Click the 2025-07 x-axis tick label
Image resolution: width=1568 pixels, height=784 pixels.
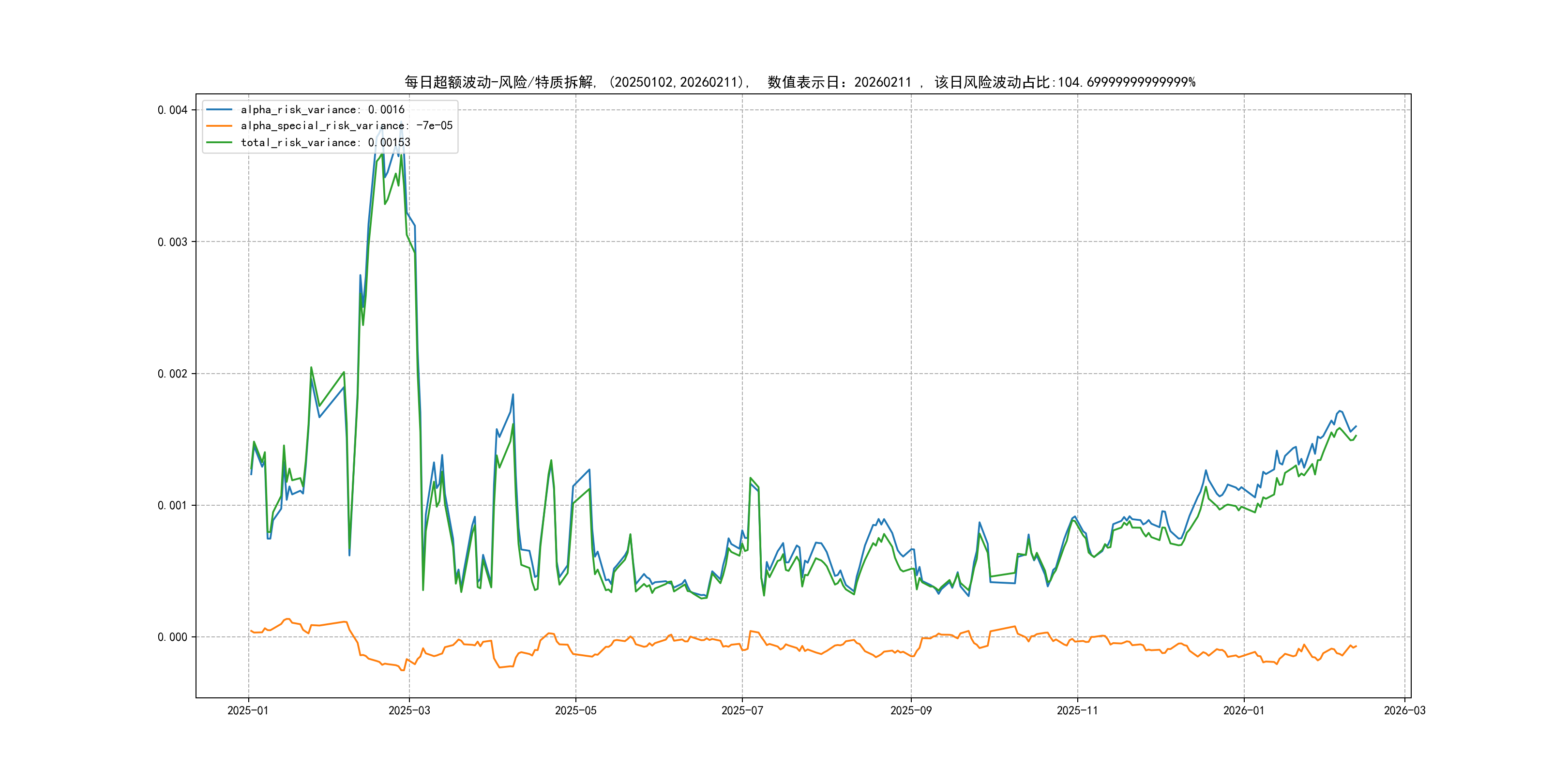coord(742,710)
